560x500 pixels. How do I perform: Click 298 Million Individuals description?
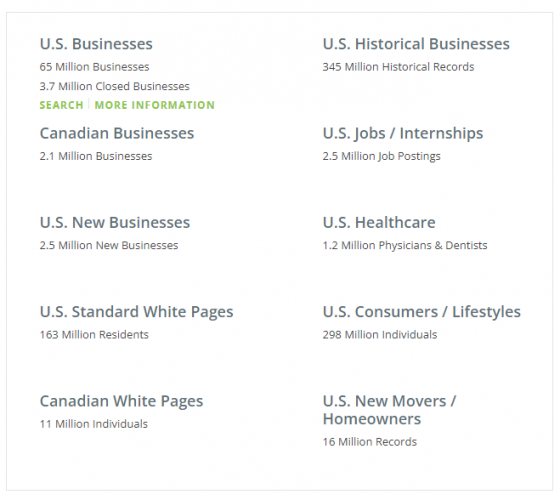380,335
